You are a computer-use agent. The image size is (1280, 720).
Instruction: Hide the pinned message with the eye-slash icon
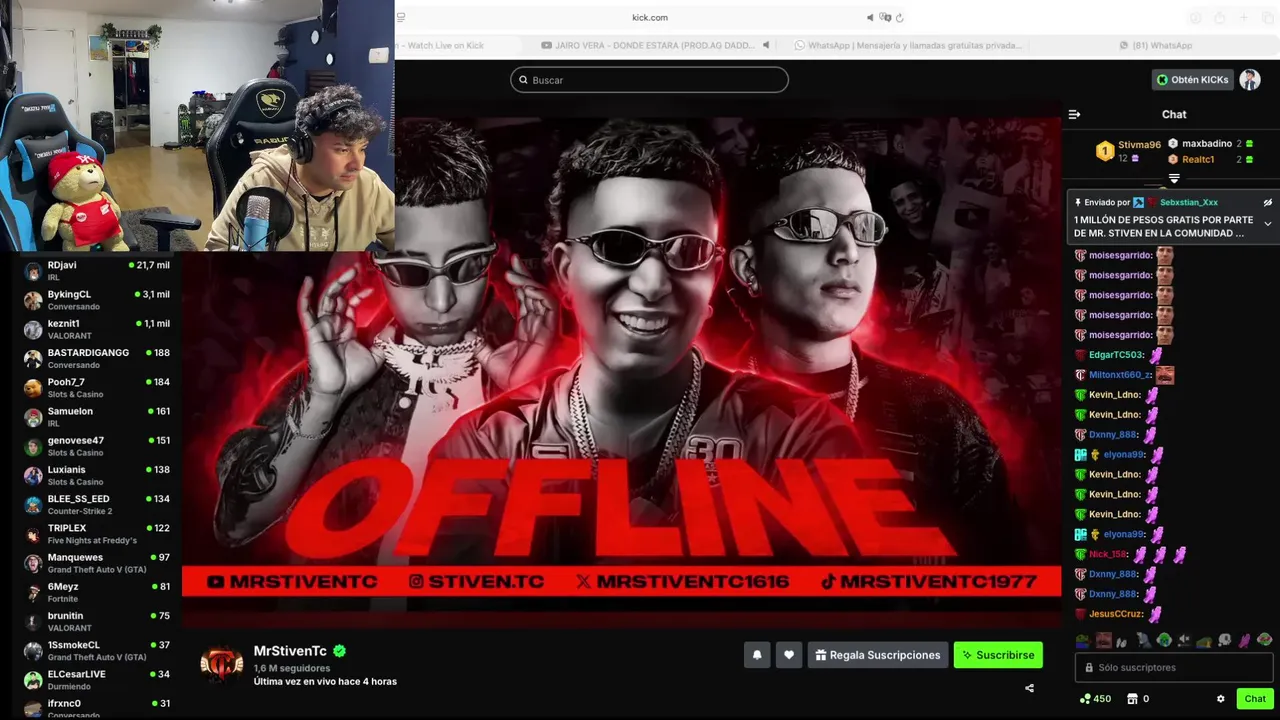1267,202
